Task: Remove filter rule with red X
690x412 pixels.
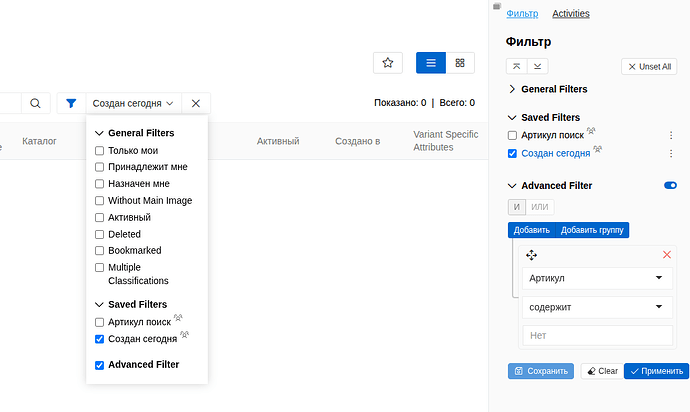Action: [667, 255]
